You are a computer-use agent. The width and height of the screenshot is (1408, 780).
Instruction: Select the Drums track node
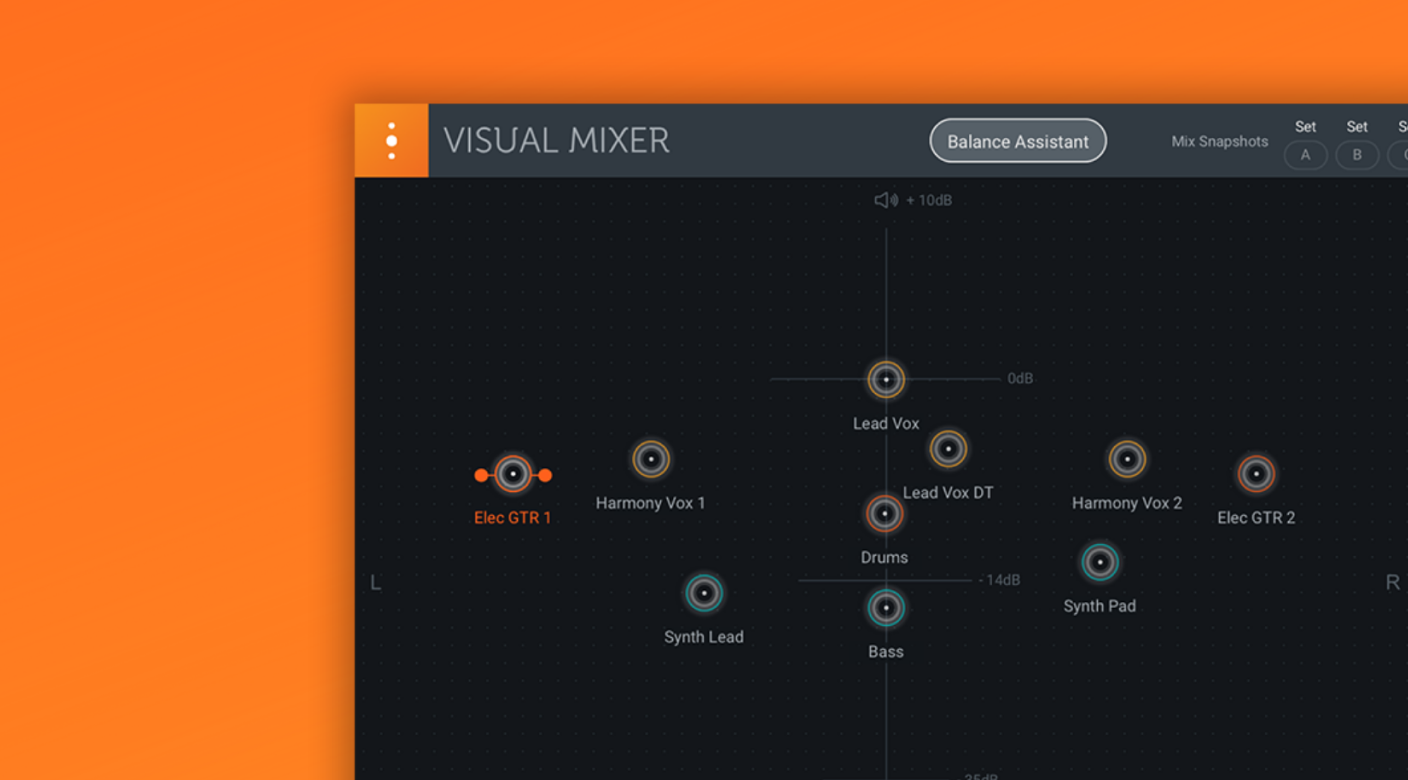tap(884, 514)
